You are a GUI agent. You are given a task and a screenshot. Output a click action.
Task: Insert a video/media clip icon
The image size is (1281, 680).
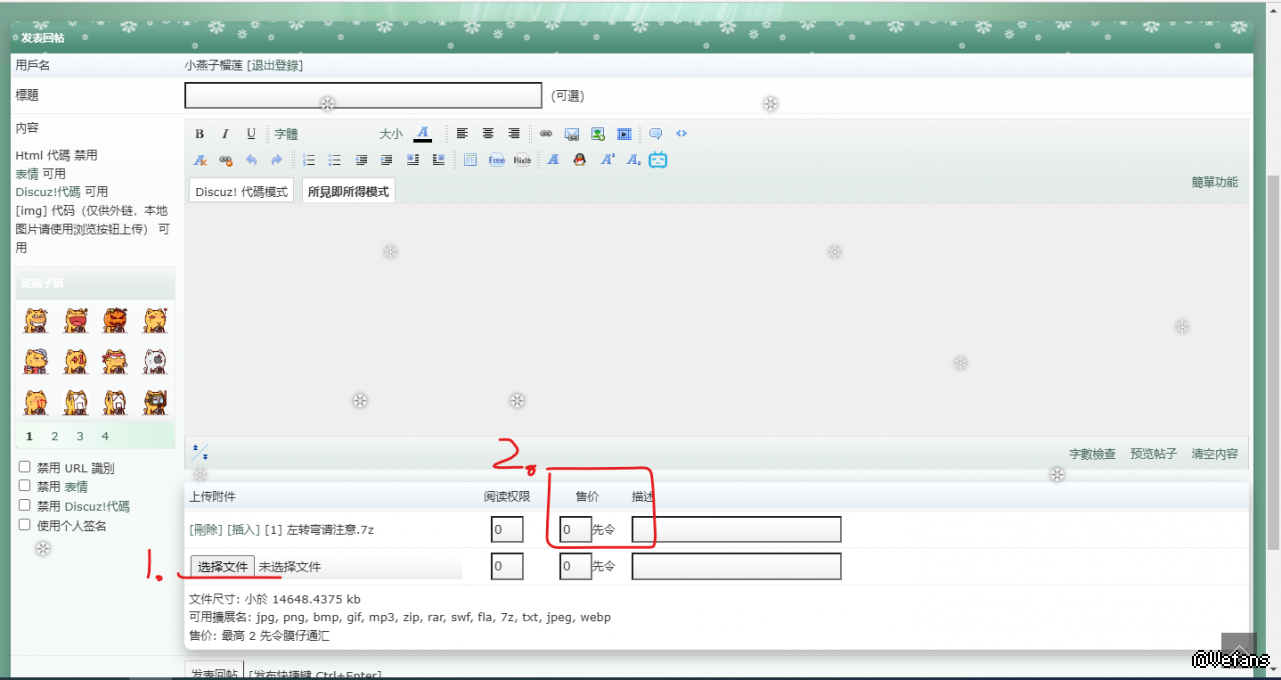point(624,134)
